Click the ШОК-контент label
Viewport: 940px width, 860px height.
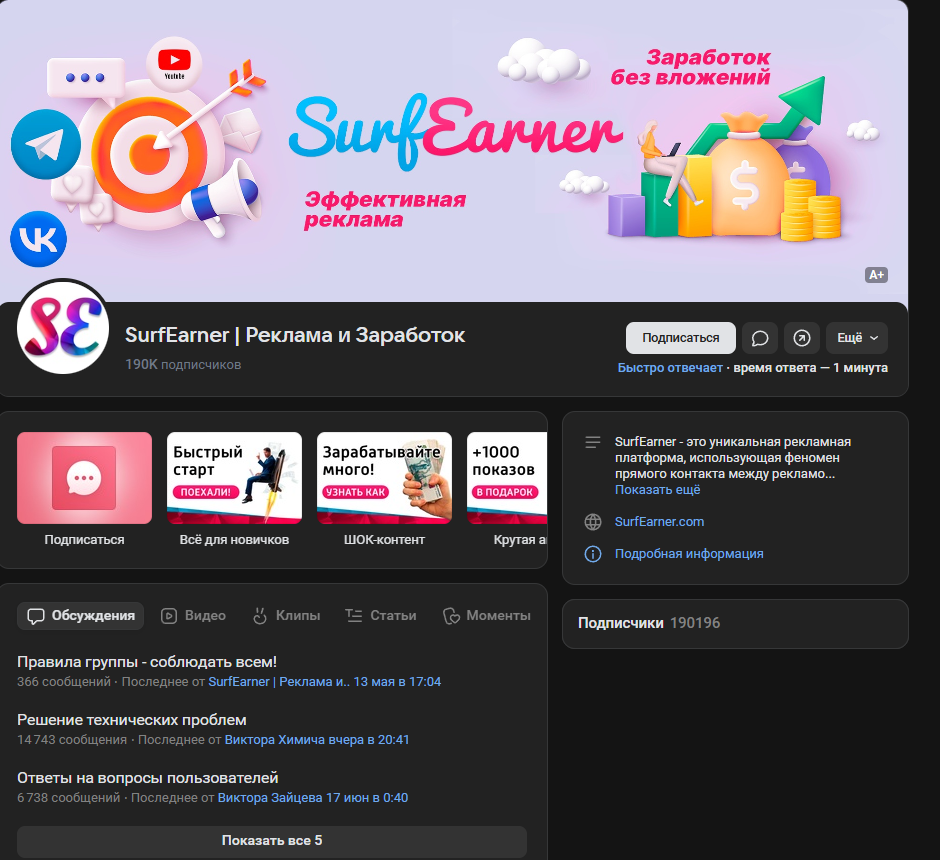(x=384, y=540)
